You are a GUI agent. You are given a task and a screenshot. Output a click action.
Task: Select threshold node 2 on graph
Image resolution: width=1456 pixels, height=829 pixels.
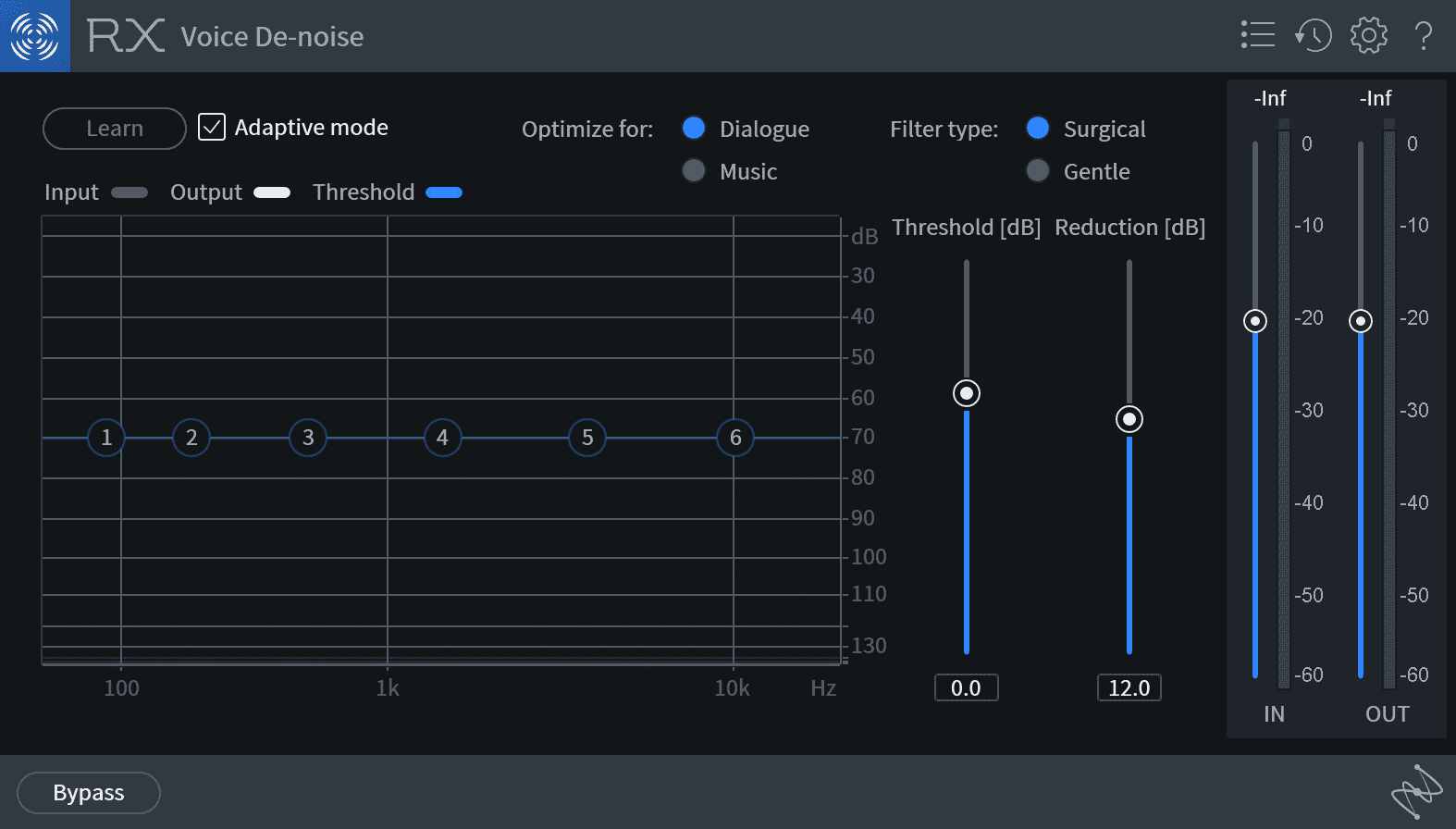191,438
